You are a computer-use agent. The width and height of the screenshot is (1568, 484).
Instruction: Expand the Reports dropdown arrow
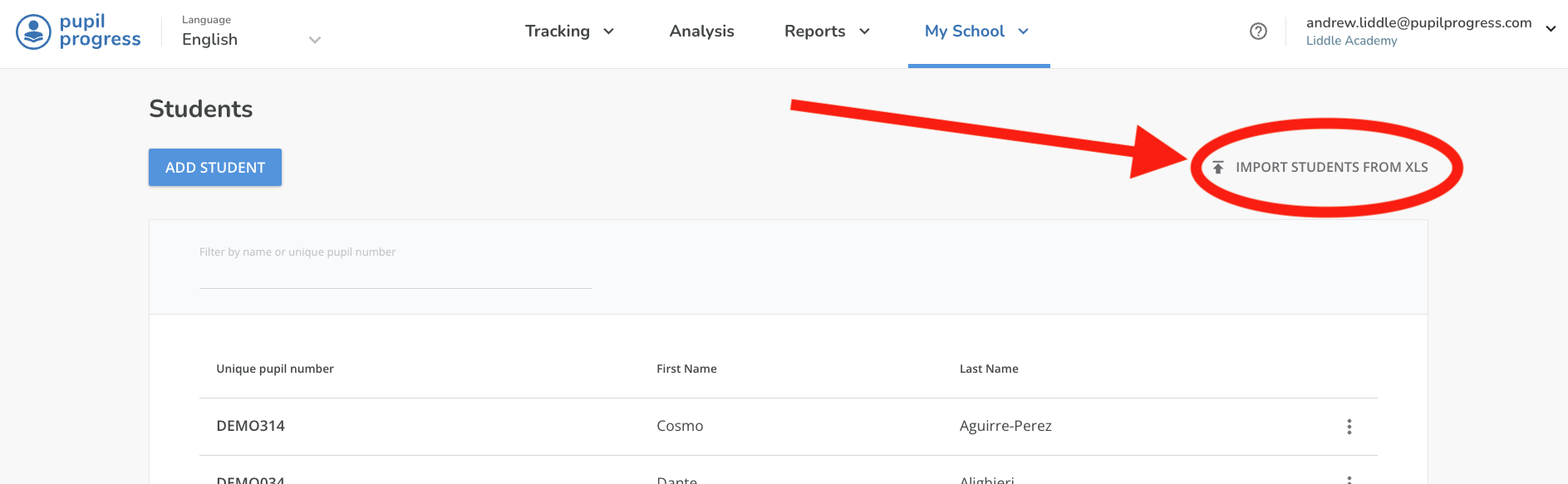[864, 32]
